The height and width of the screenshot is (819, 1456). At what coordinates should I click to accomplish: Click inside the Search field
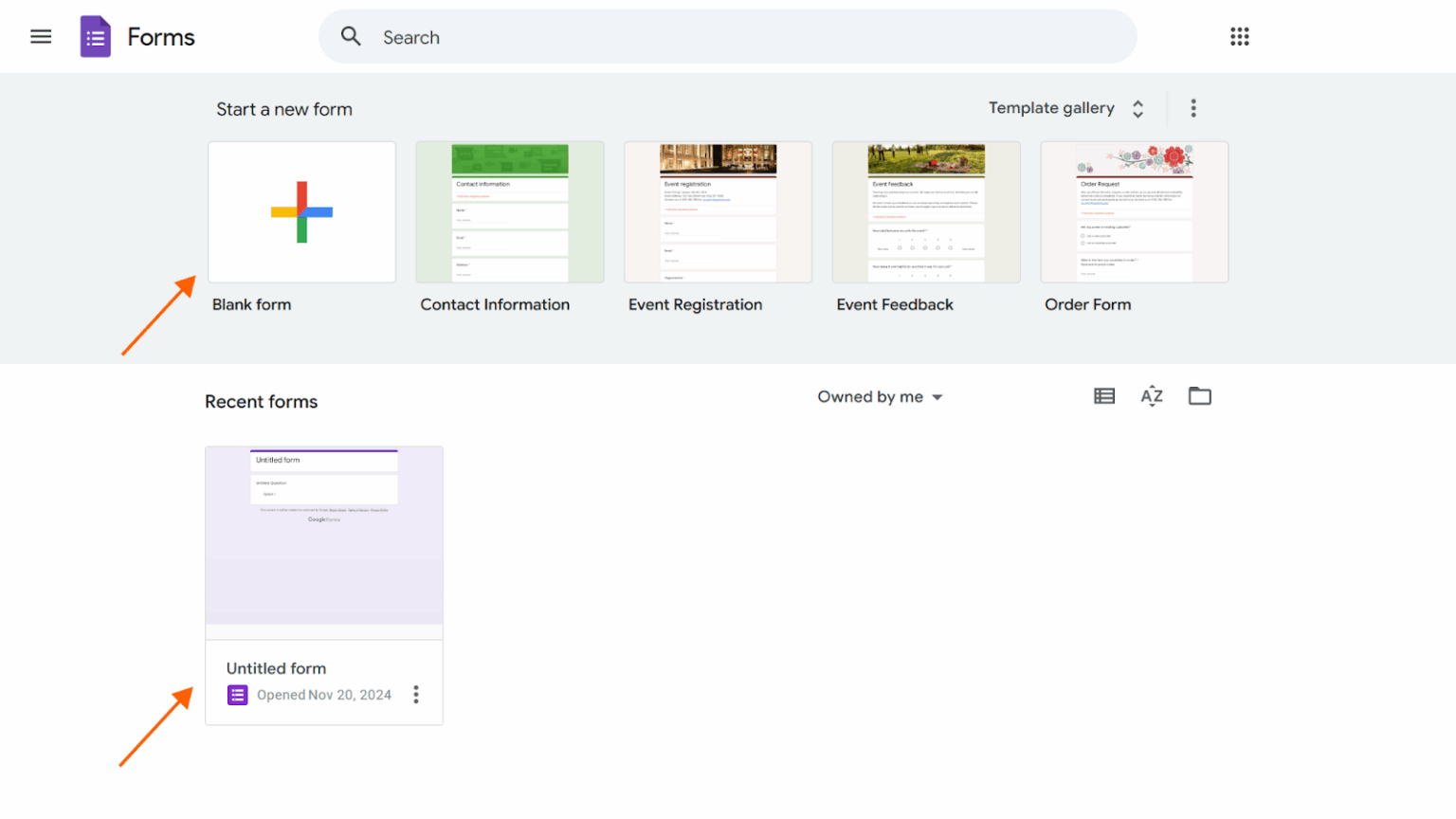coord(664,37)
